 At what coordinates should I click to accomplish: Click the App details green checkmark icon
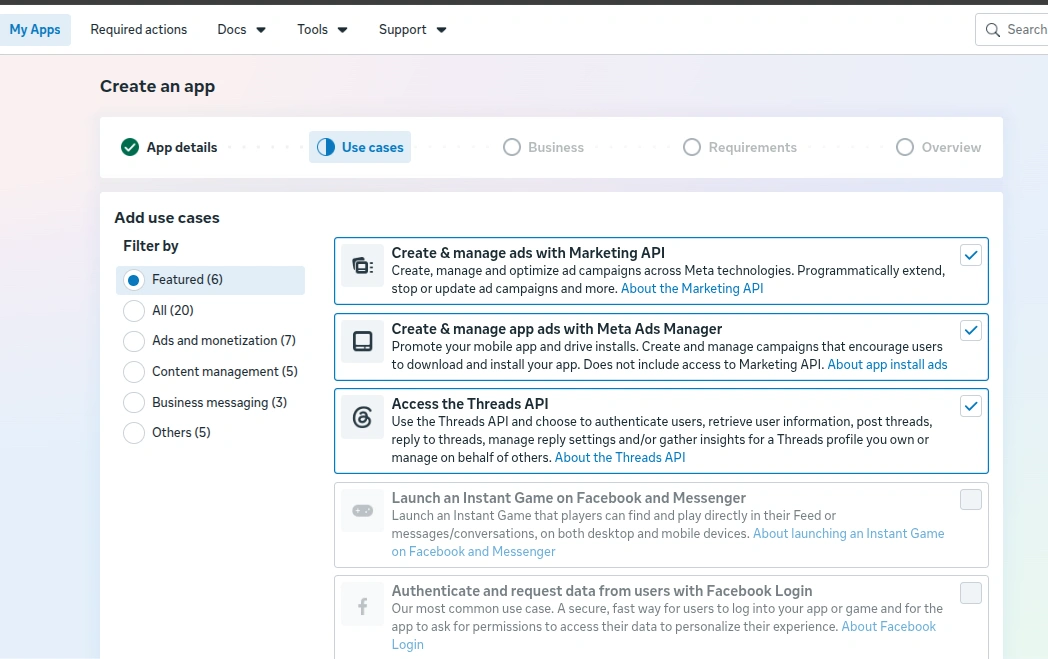(x=130, y=147)
